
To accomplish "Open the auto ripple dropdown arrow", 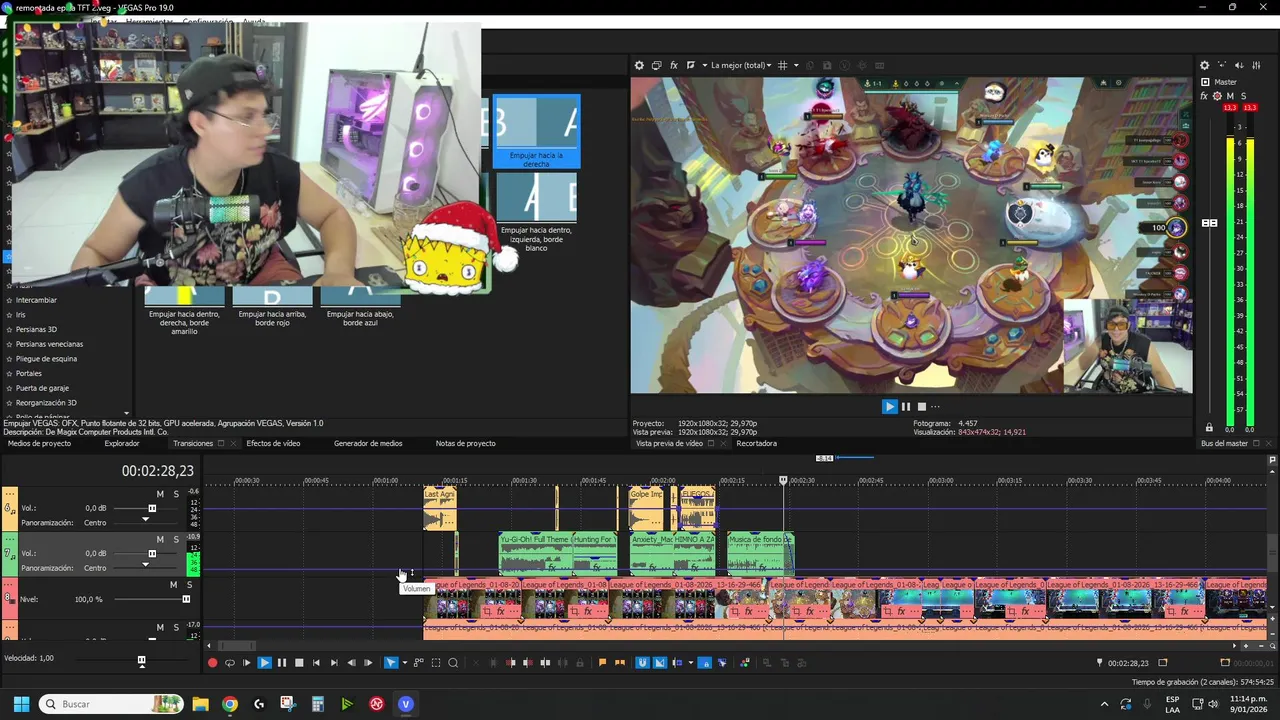I will coord(691,662).
